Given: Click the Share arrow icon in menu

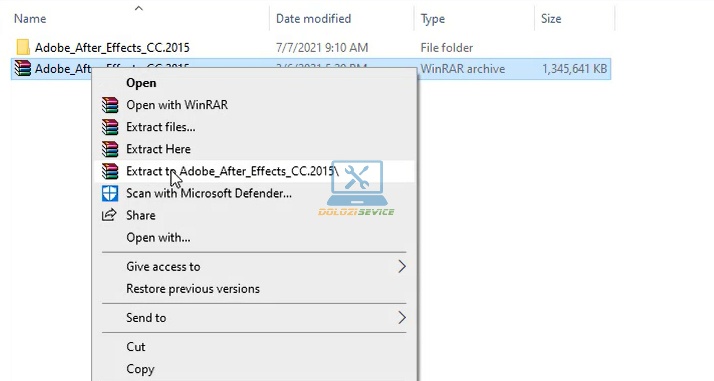Looking at the screenshot, I should click(109, 215).
